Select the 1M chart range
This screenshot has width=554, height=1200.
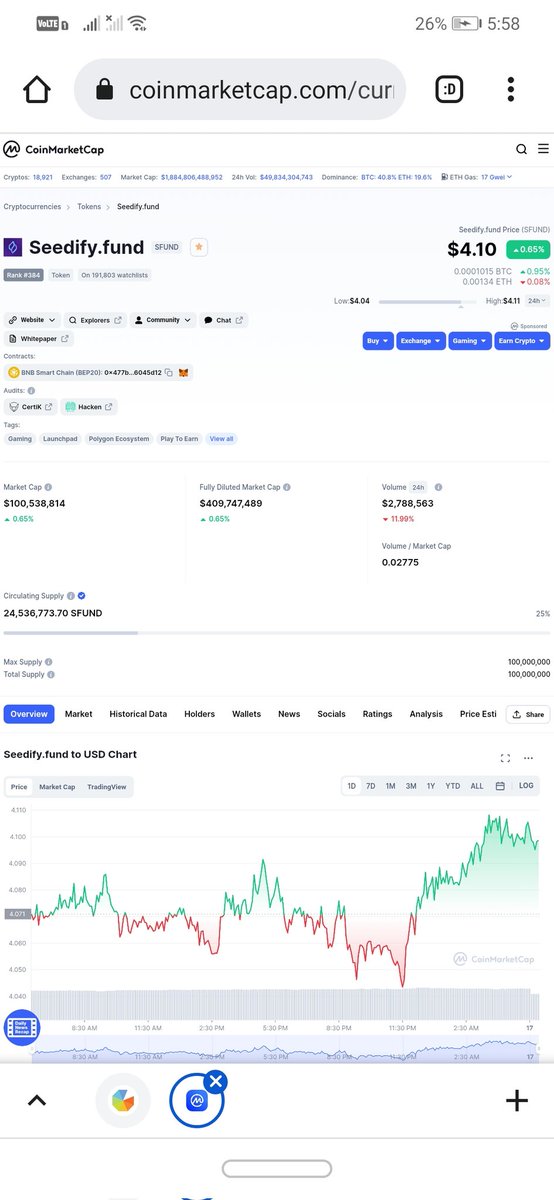pos(390,786)
